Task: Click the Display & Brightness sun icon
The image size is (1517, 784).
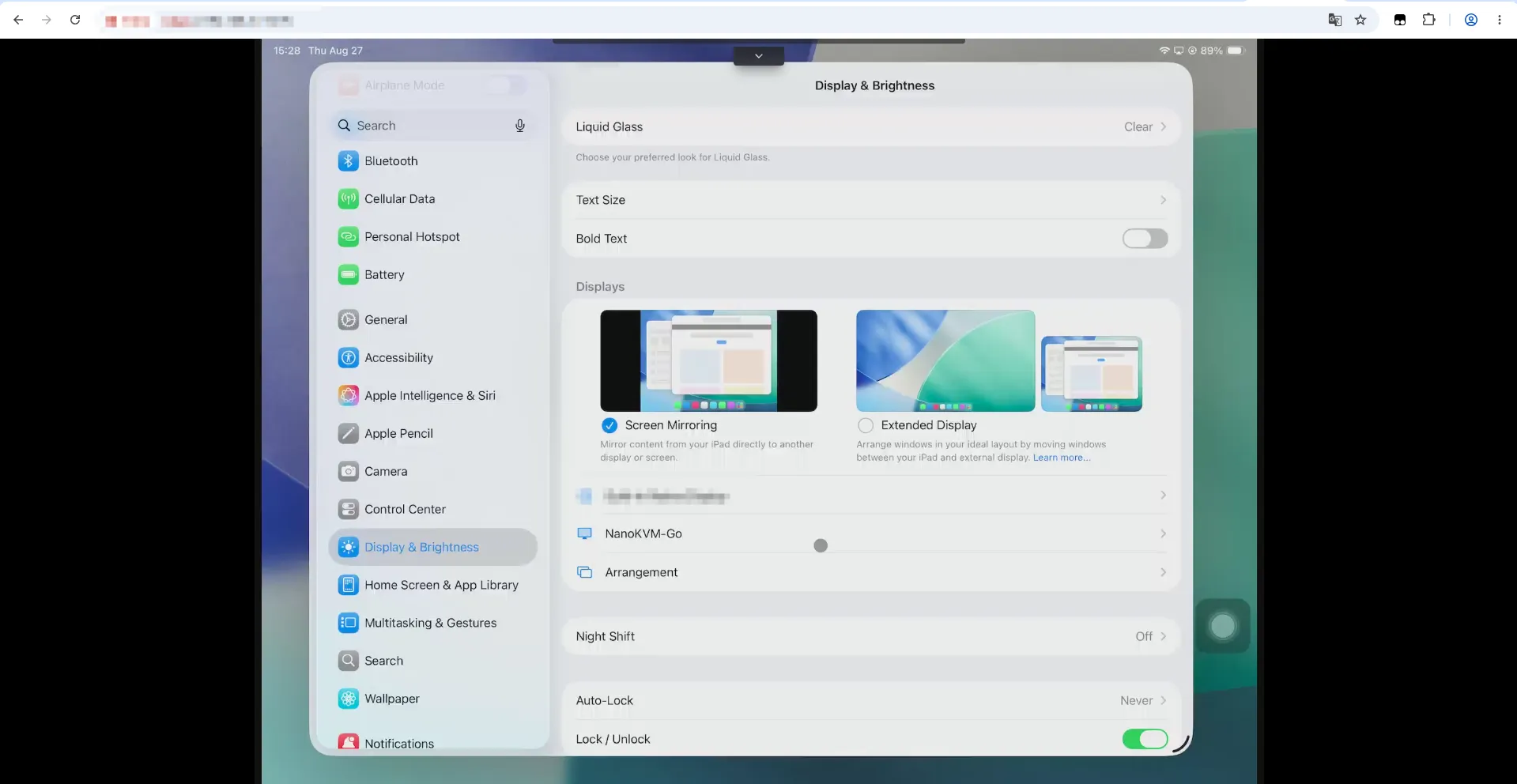Action: pyautogui.click(x=349, y=548)
